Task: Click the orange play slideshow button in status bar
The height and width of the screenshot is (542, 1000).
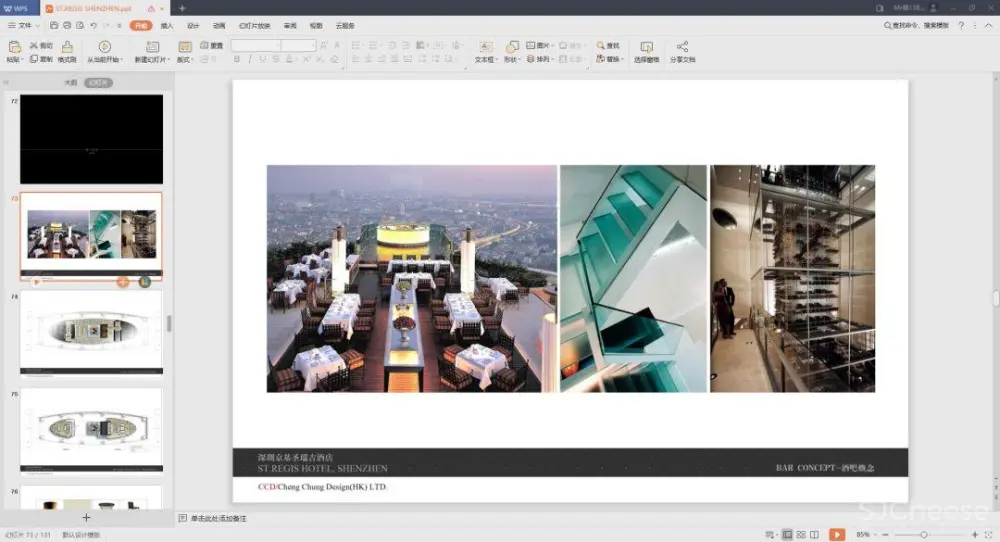Action: point(836,535)
